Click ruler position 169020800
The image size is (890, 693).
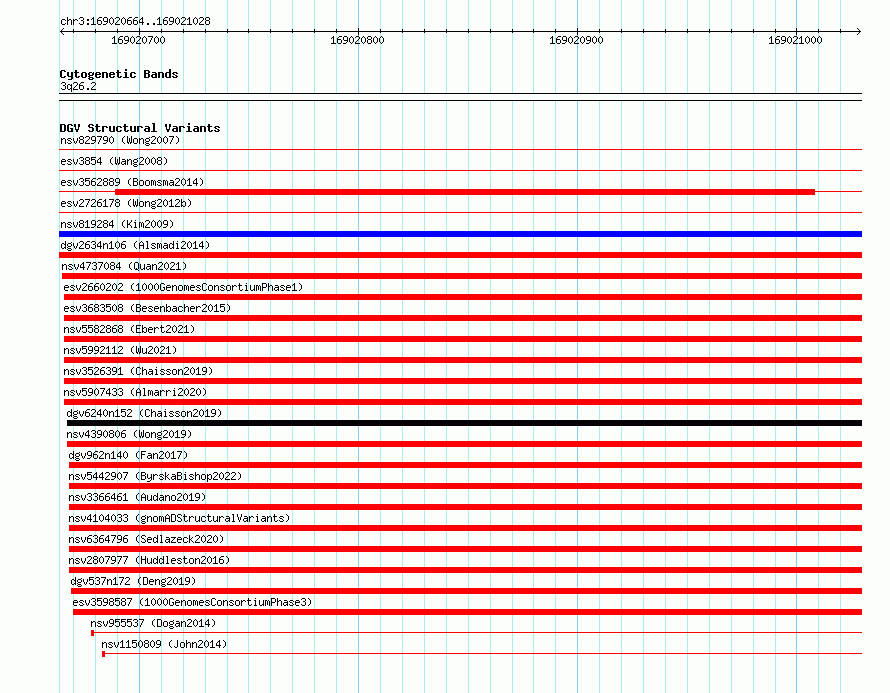[x=357, y=40]
